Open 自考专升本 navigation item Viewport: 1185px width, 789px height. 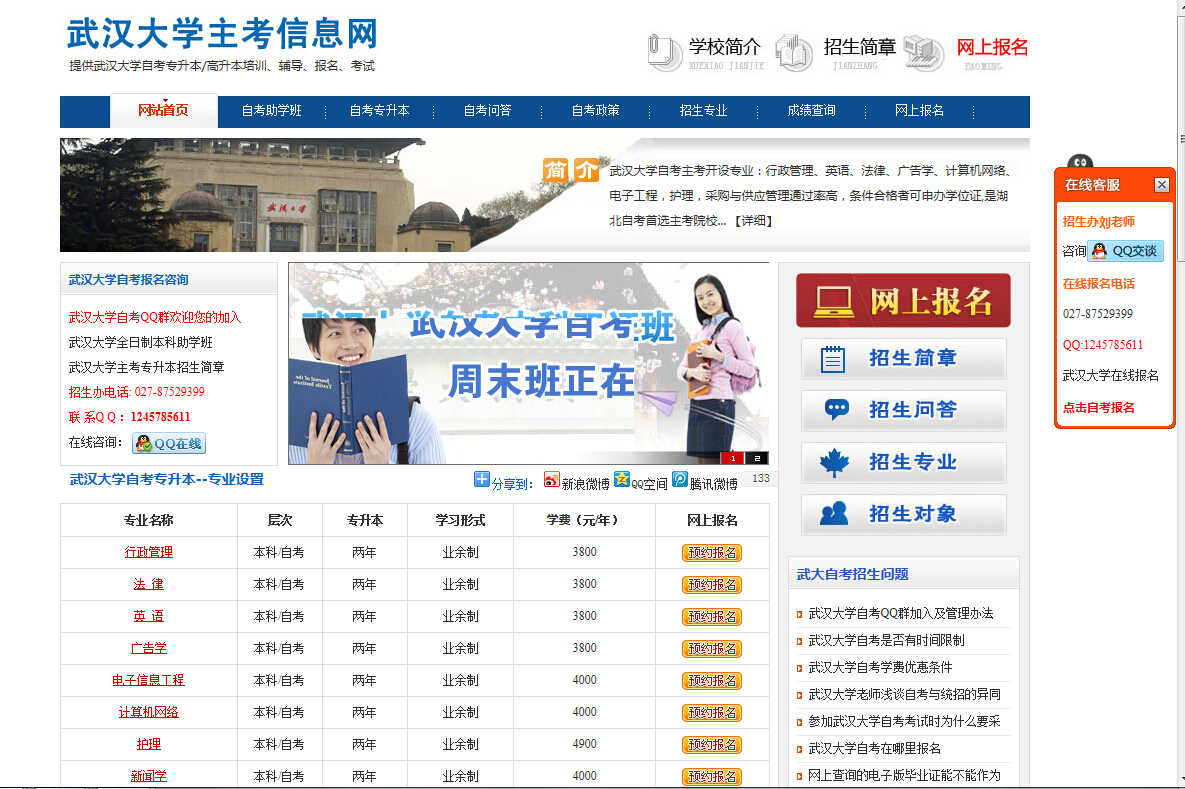coord(379,111)
